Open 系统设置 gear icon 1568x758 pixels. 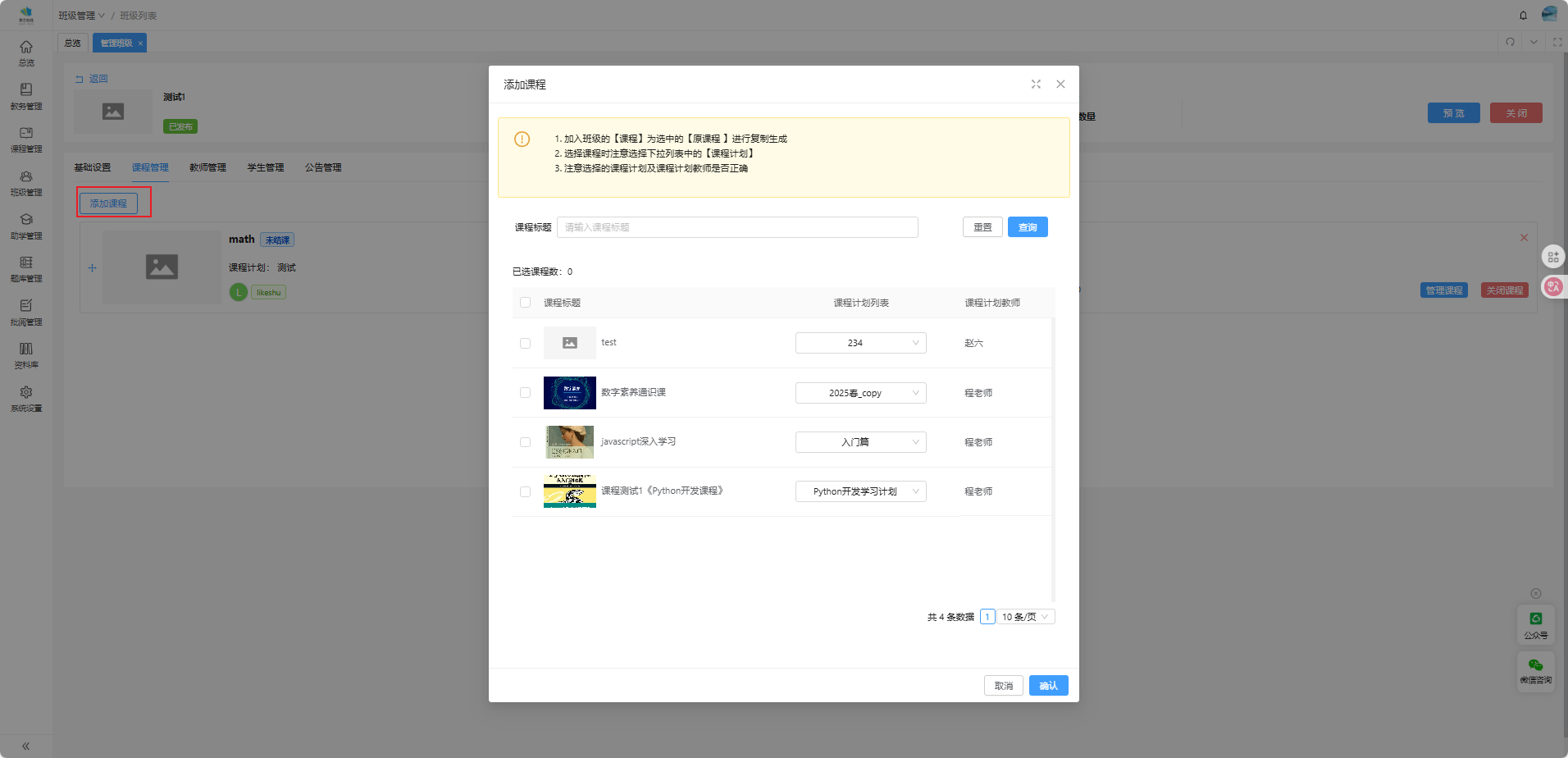click(x=26, y=398)
